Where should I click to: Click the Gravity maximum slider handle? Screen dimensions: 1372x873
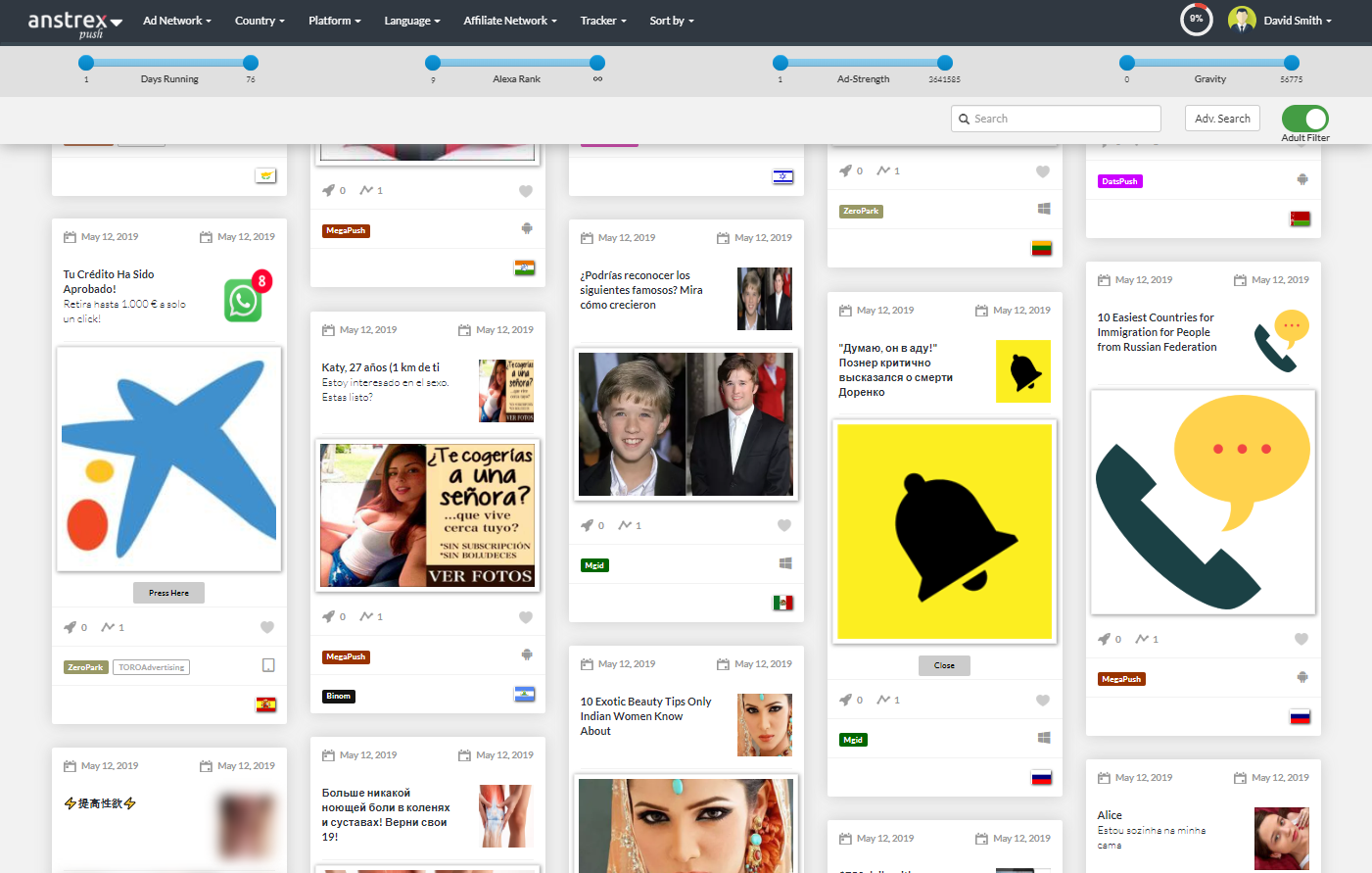[1292, 63]
